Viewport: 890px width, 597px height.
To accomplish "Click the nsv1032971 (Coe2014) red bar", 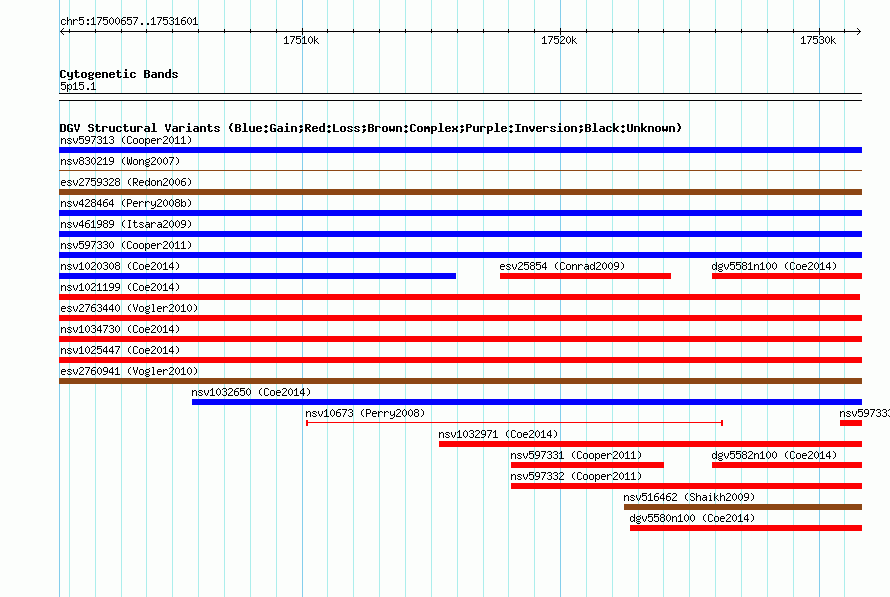I will (x=650, y=444).
